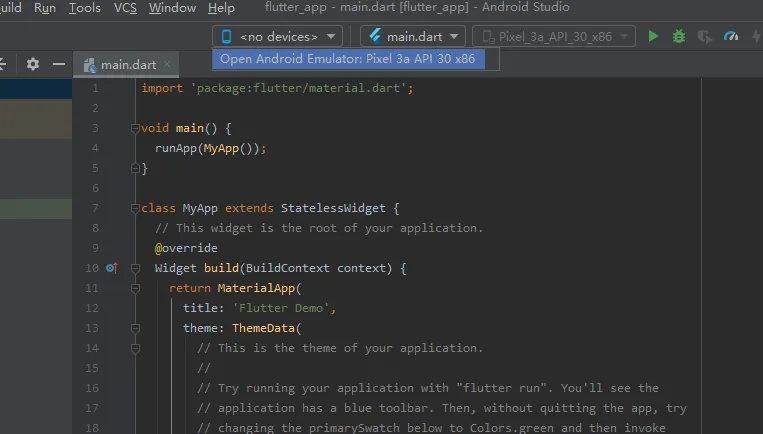The height and width of the screenshot is (434, 763).
Task: Collapse the MaterialApp fold on line 11
Action: pos(135,289)
